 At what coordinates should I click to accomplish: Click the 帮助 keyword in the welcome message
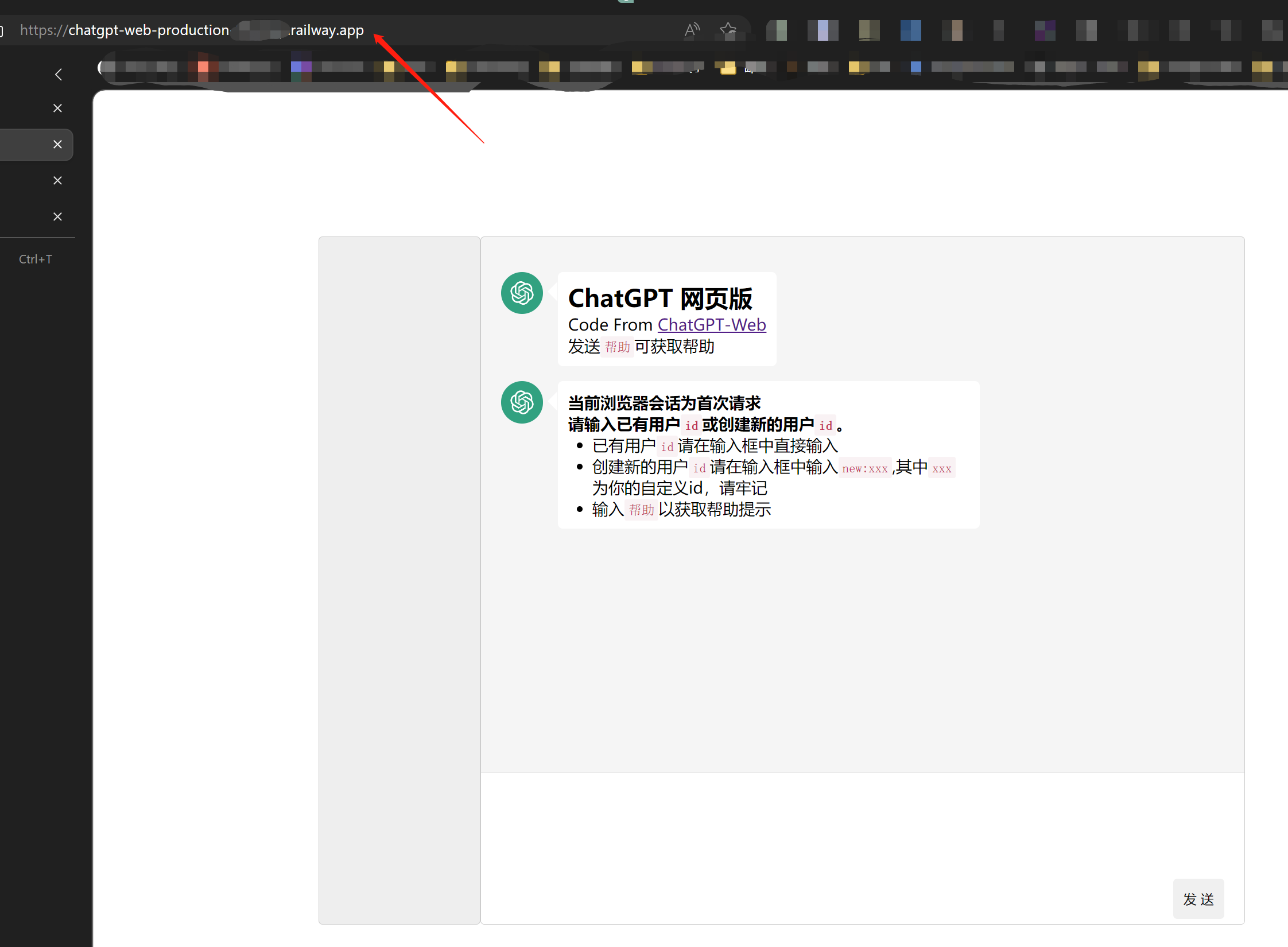point(618,347)
